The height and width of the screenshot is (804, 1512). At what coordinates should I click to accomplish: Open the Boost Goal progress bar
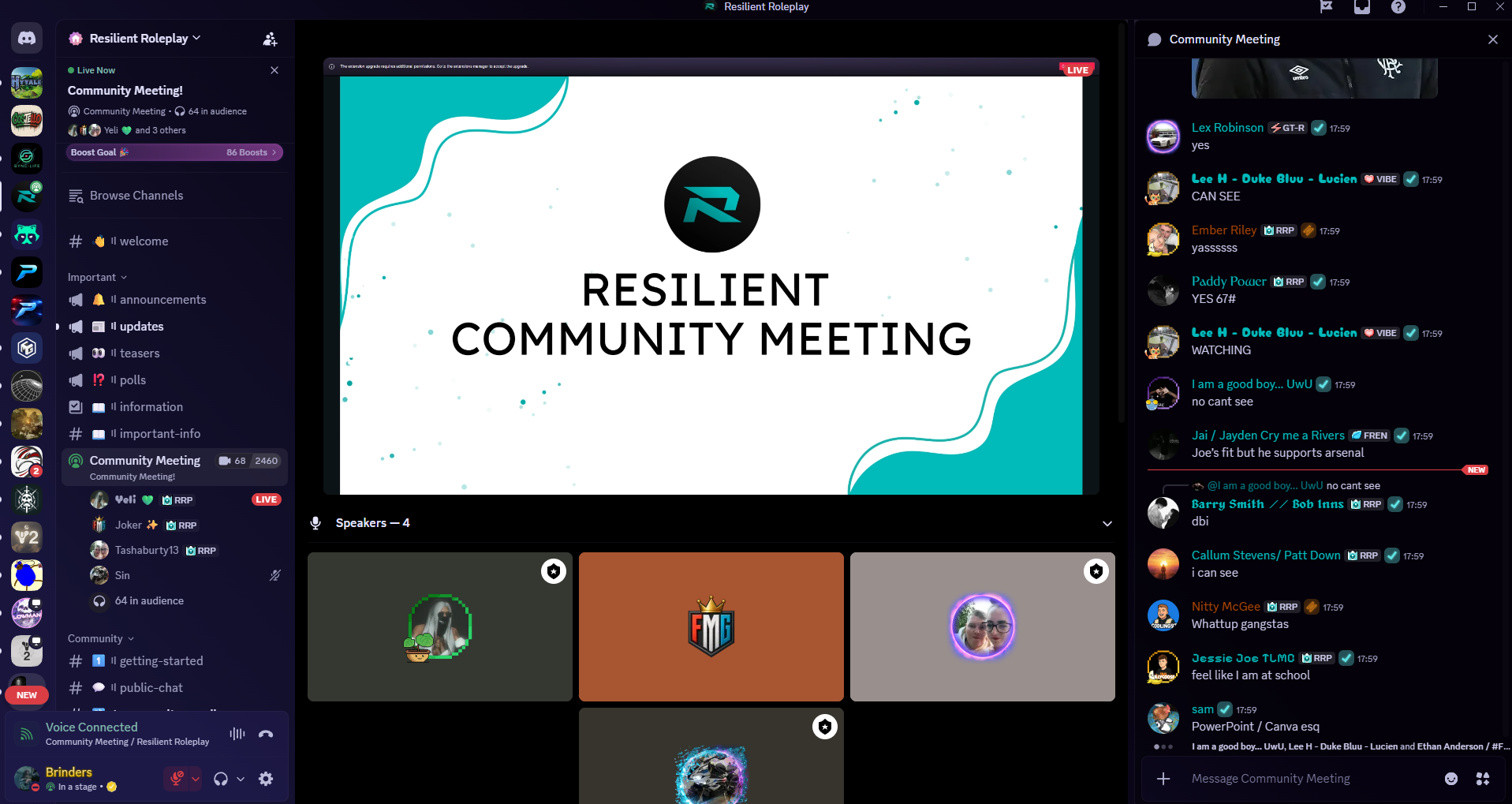(x=174, y=152)
